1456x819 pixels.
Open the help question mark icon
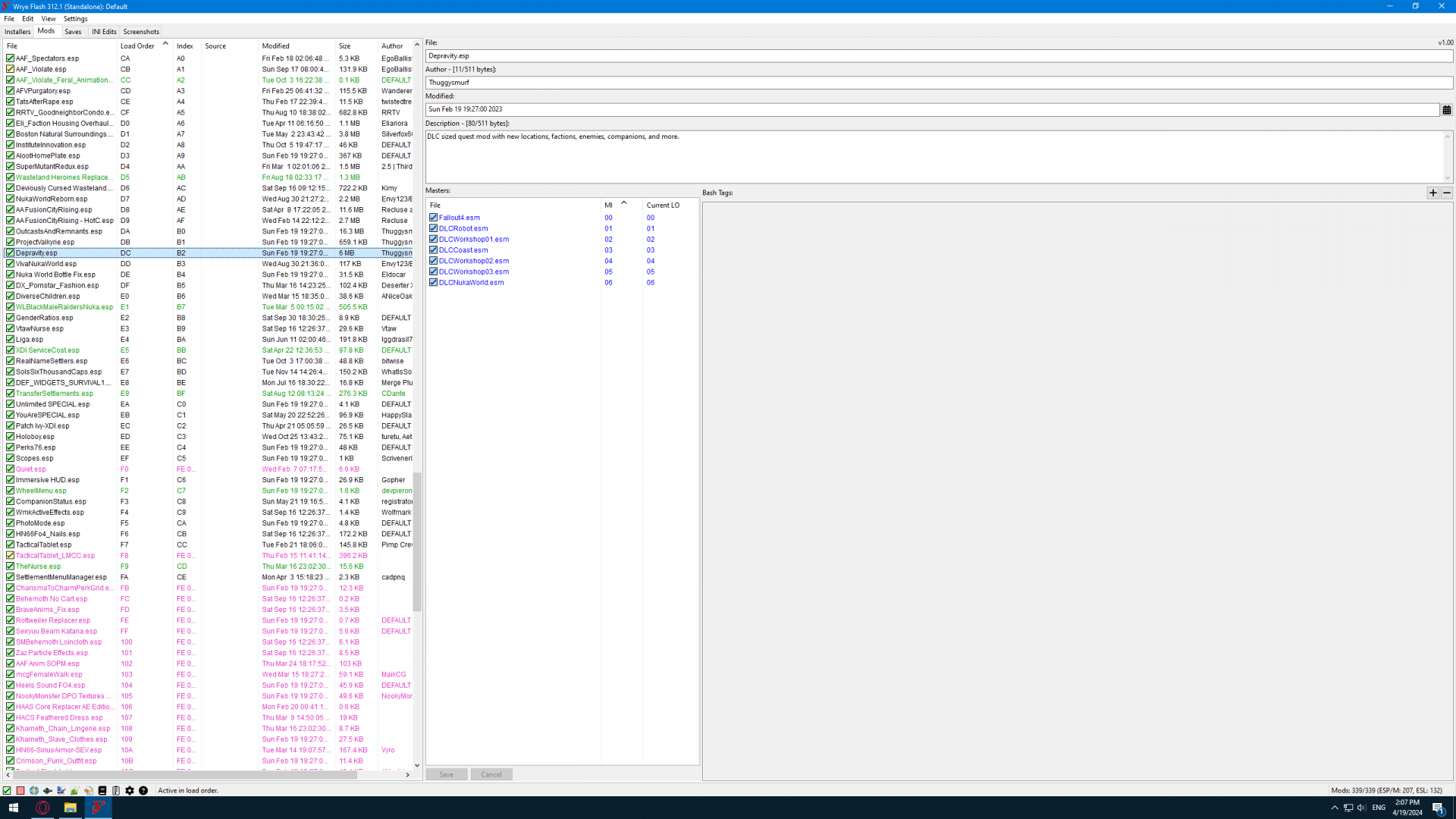pos(143,790)
